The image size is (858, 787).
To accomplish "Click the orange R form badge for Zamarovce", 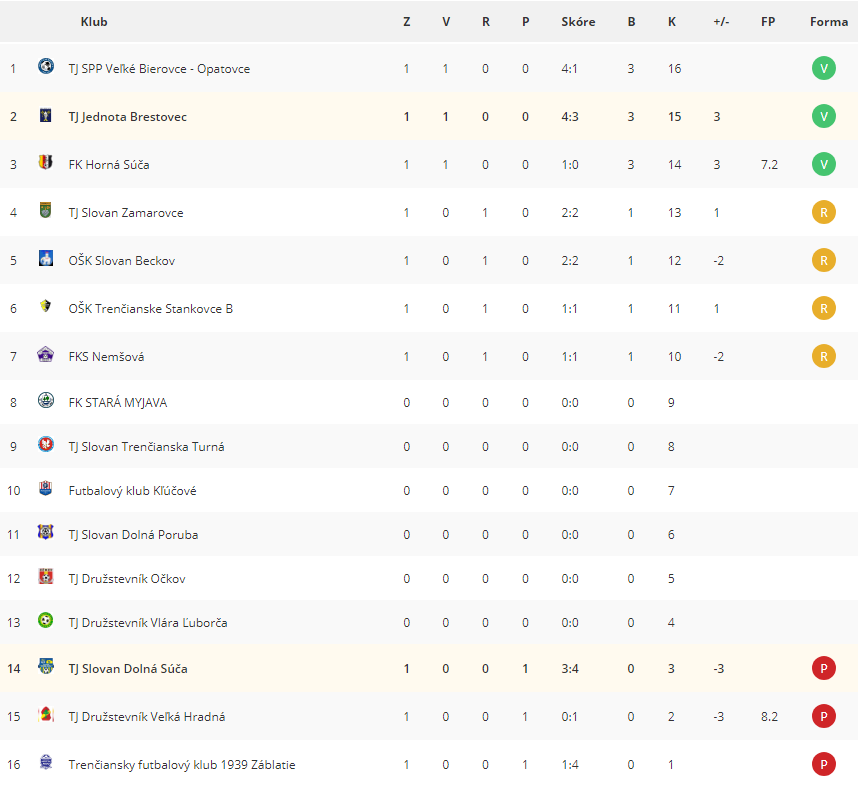I will tap(824, 212).
